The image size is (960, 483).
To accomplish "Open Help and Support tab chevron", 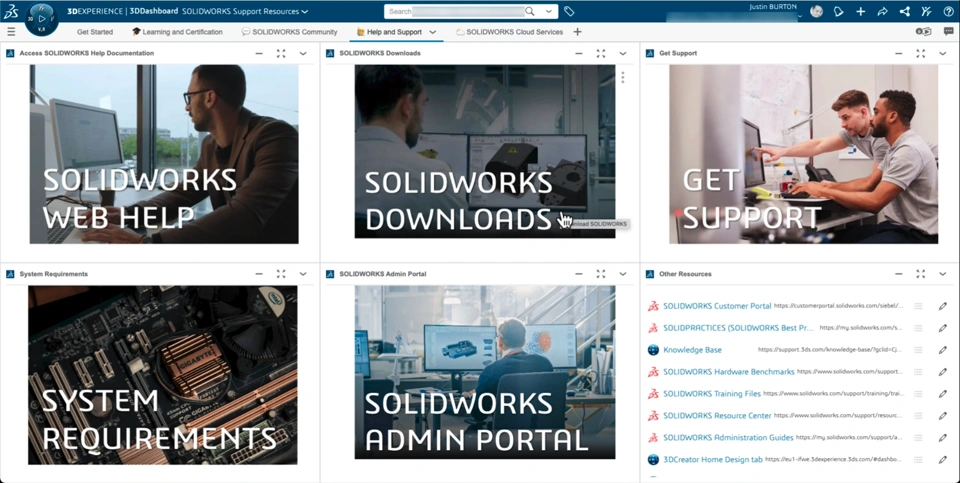I will pos(433,32).
